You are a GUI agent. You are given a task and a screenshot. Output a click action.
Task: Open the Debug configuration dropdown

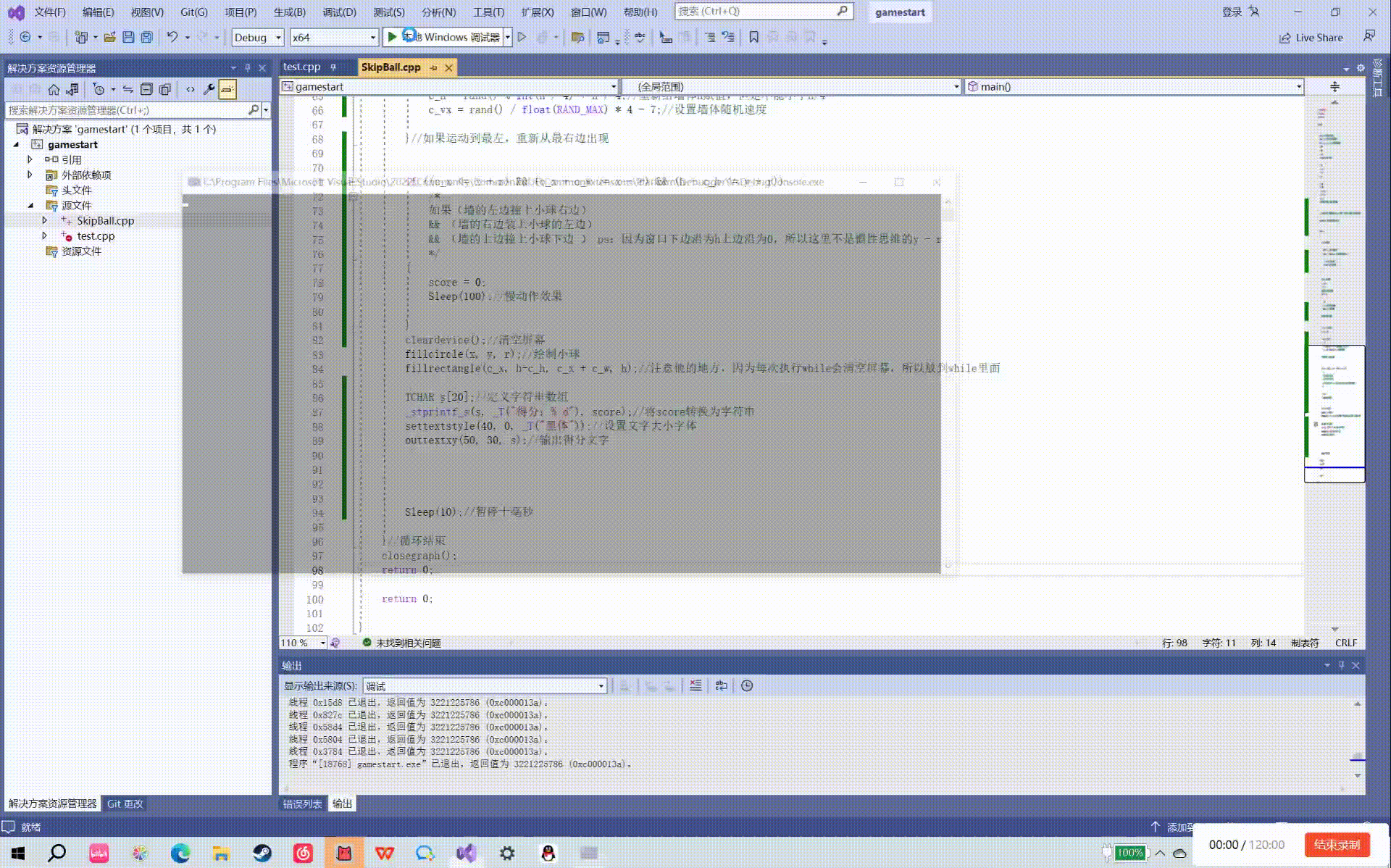pos(278,38)
